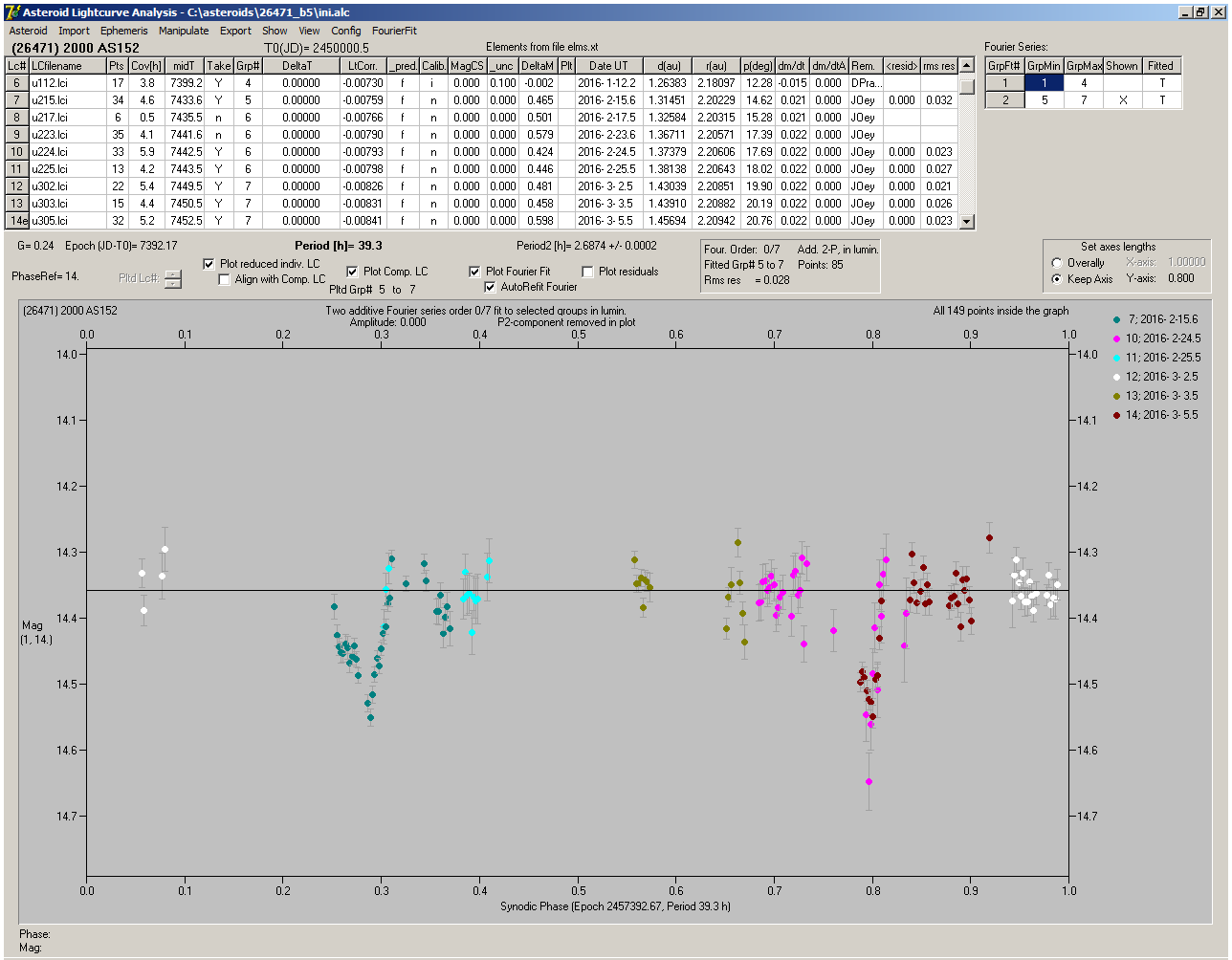Click the X-axis length field 1.00000
Image resolution: width=1232 pixels, height=960 pixels.
1186,262
